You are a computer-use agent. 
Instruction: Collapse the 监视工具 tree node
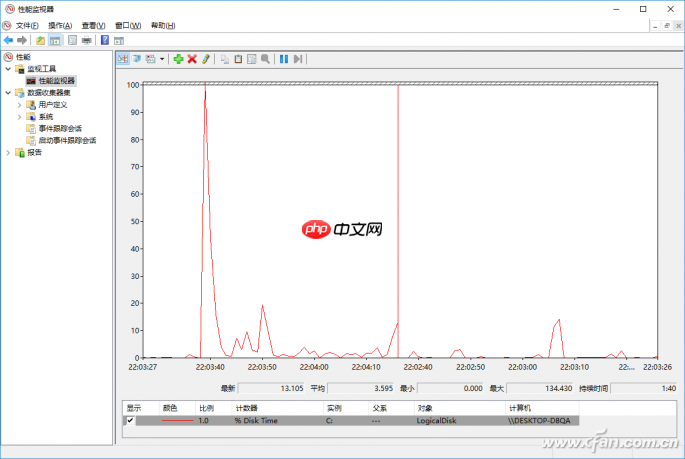pyautogui.click(x=8, y=69)
